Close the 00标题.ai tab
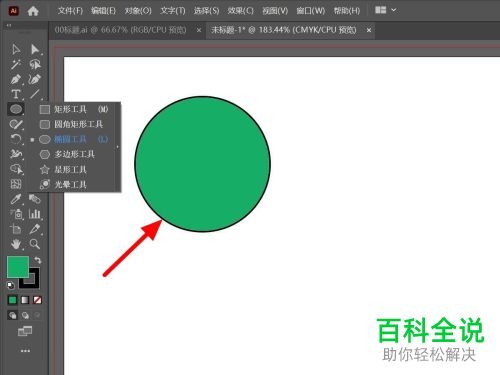 pyautogui.click(x=199, y=30)
